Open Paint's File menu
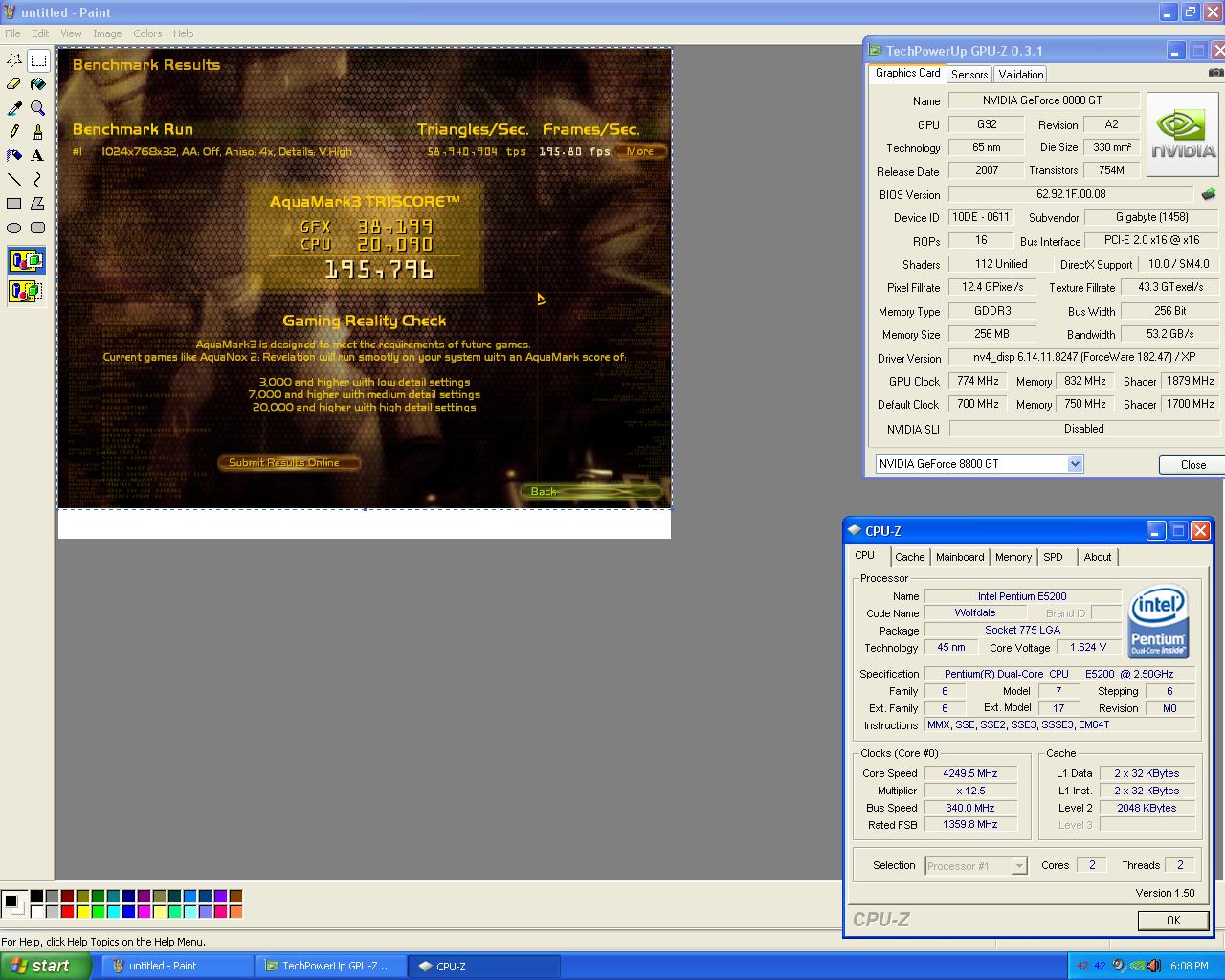 pyautogui.click(x=12, y=33)
